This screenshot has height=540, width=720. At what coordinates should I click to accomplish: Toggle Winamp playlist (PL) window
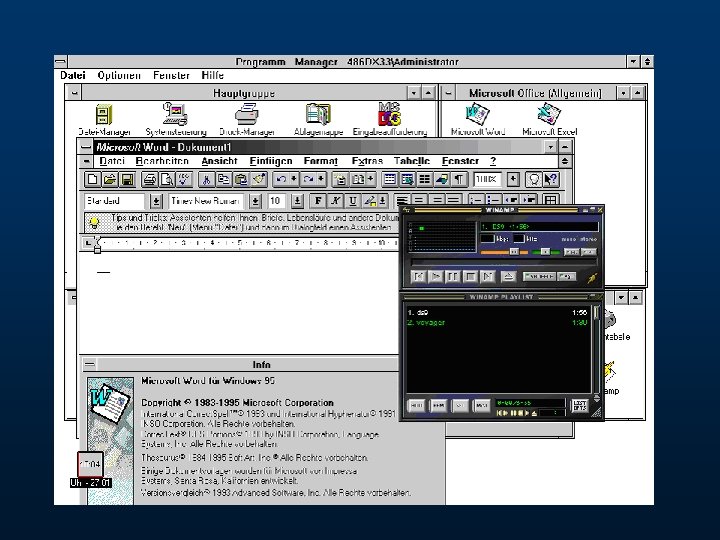588,252
